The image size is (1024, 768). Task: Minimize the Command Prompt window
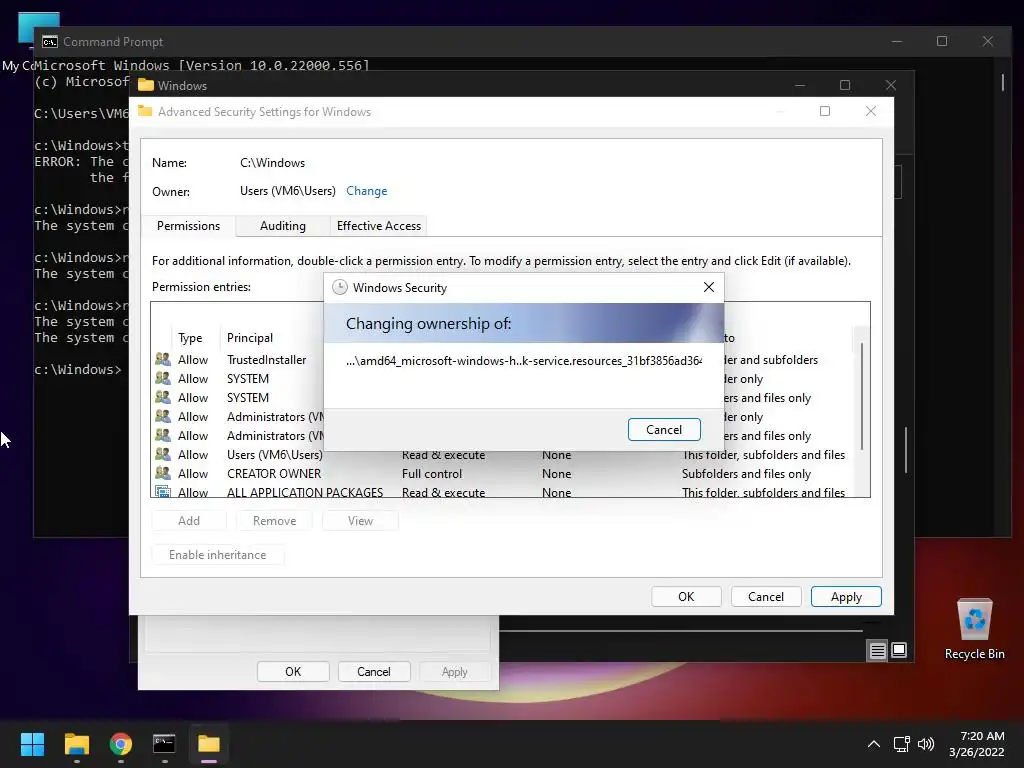coord(897,41)
